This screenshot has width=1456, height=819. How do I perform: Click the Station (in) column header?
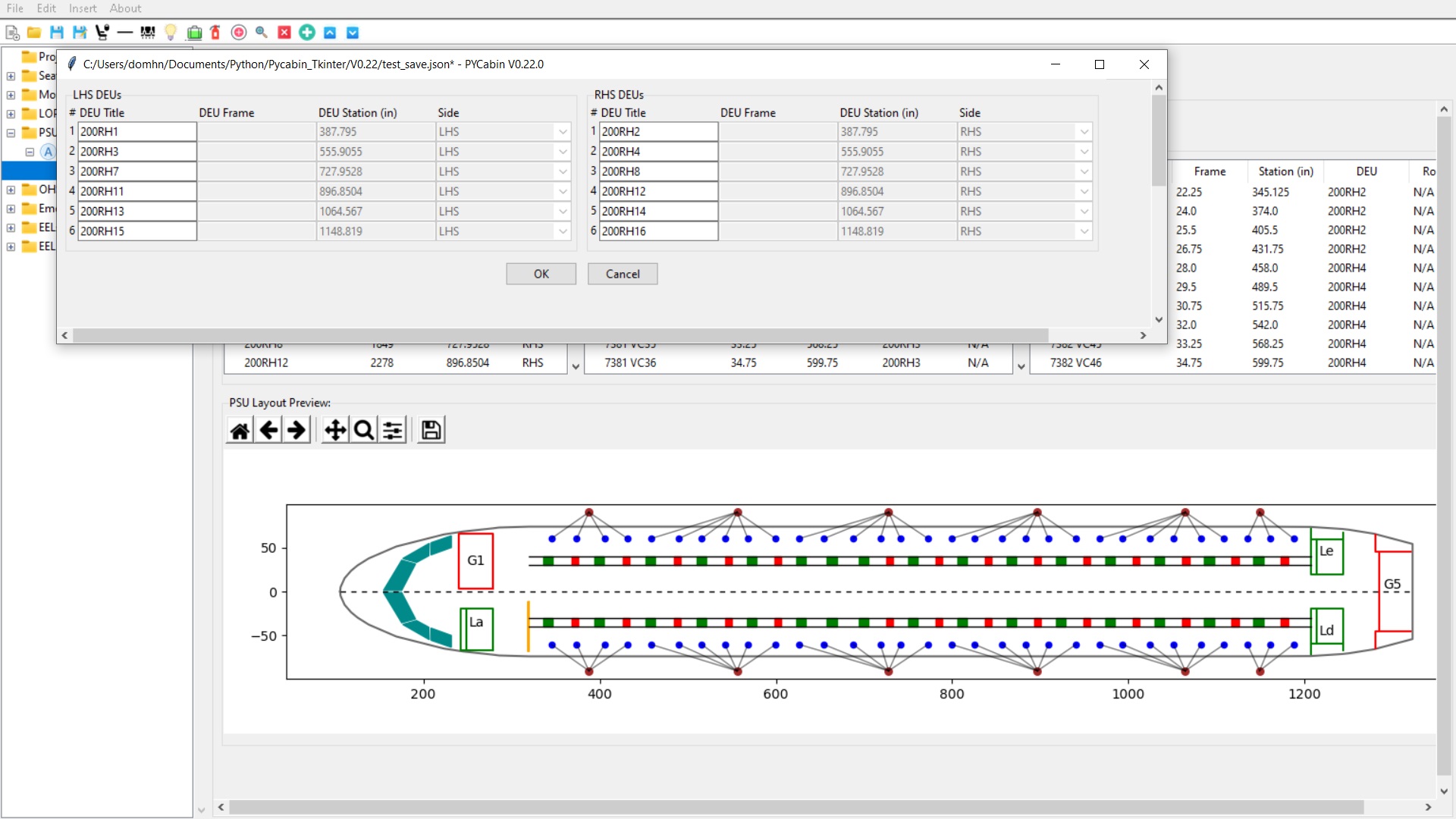1285,172
